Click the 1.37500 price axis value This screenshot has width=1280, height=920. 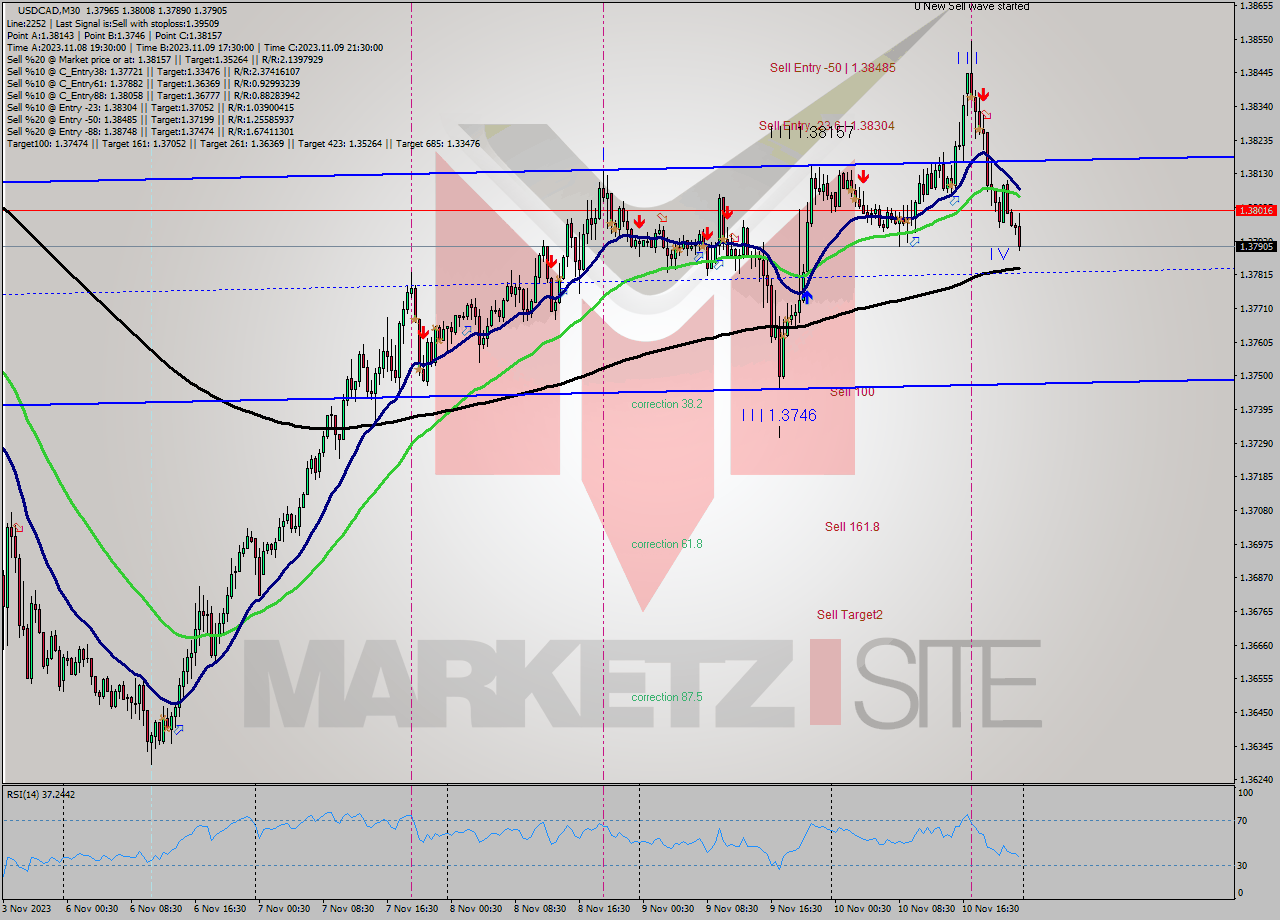pos(1256,375)
